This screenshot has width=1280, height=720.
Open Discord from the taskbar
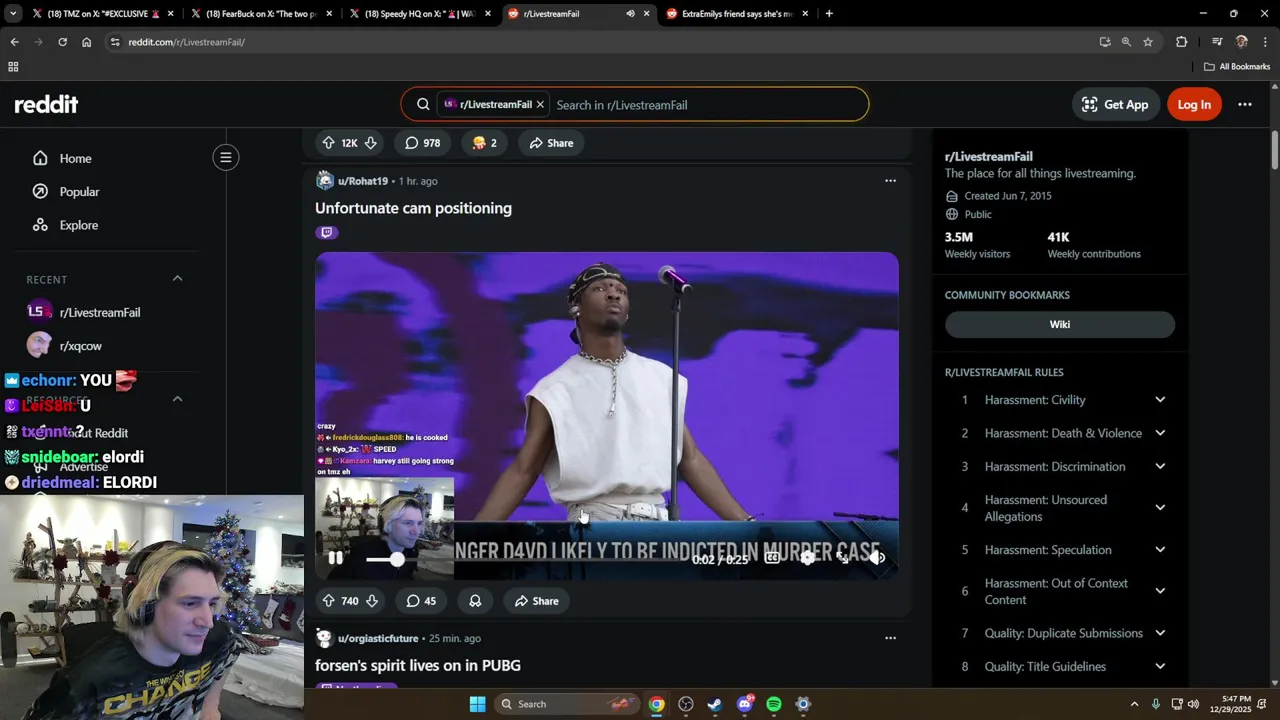click(744, 704)
